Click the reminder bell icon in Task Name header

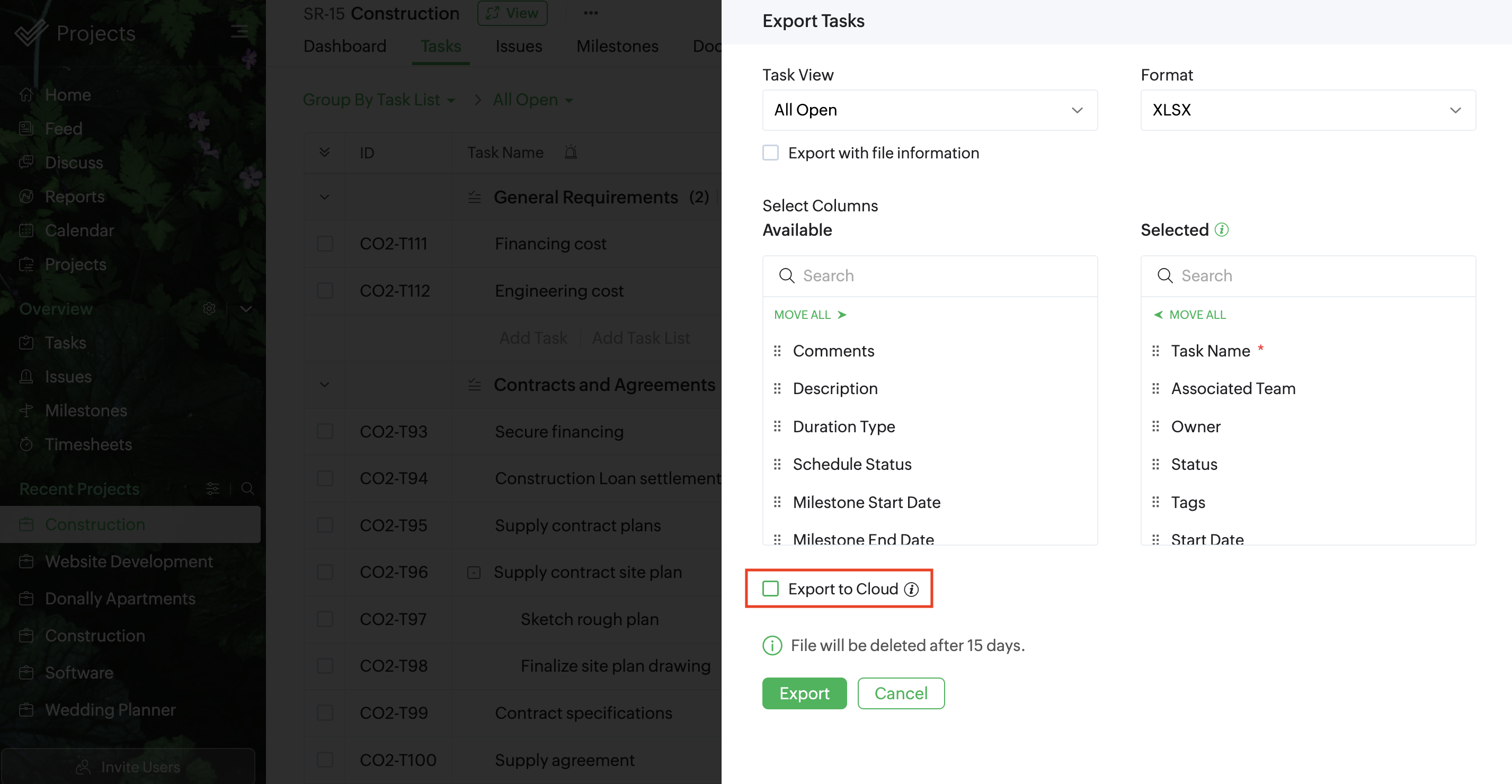pos(571,153)
